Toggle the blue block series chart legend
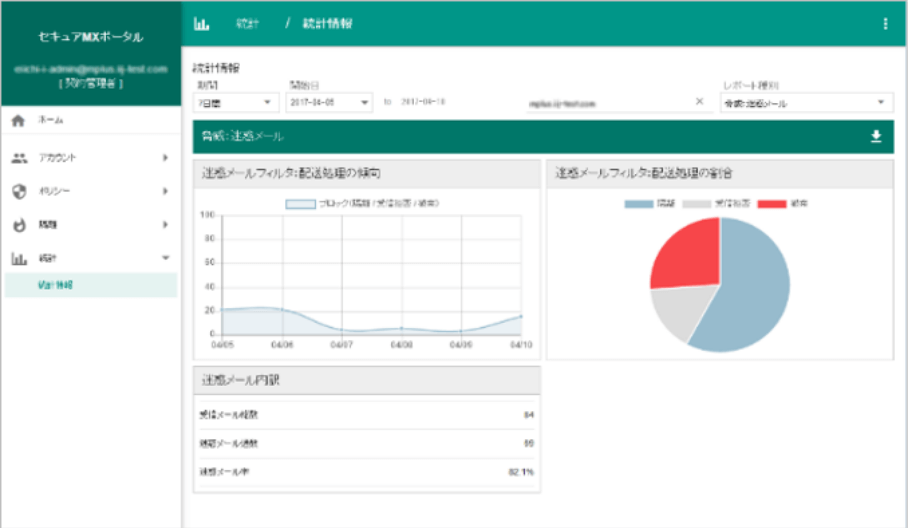Screen dimensions: 908x528 click(x=300, y=203)
